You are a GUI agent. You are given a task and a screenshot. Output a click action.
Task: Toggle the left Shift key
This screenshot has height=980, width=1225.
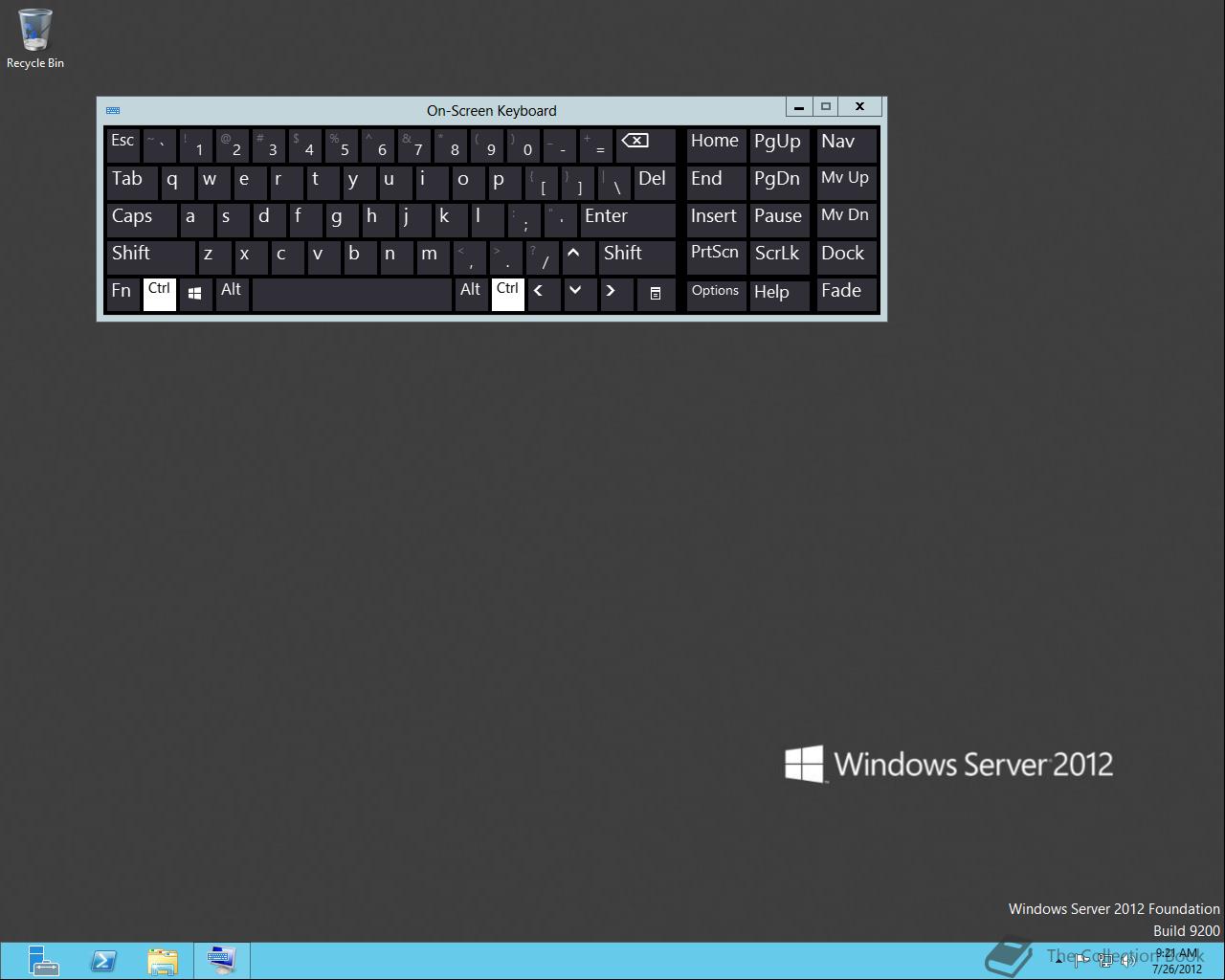tap(151, 257)
